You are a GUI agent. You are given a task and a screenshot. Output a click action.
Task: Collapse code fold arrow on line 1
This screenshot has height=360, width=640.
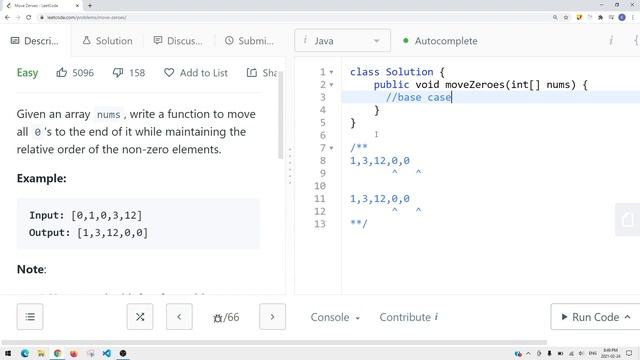[x=331, y=72]
